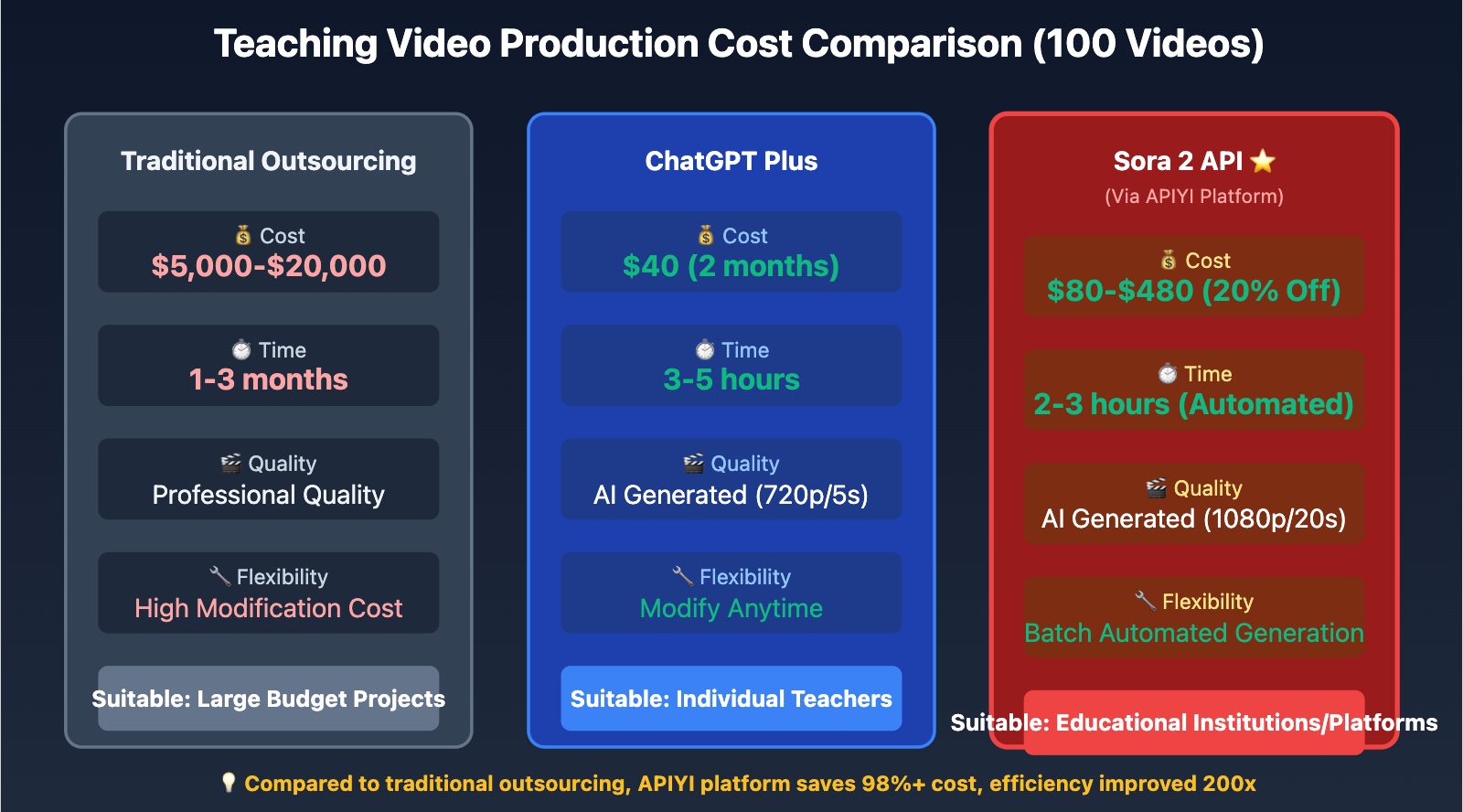Click money bag icon in ChatGPT Plus cost
The width and height of the screenshot is (1463, 812).
[706, 236]
